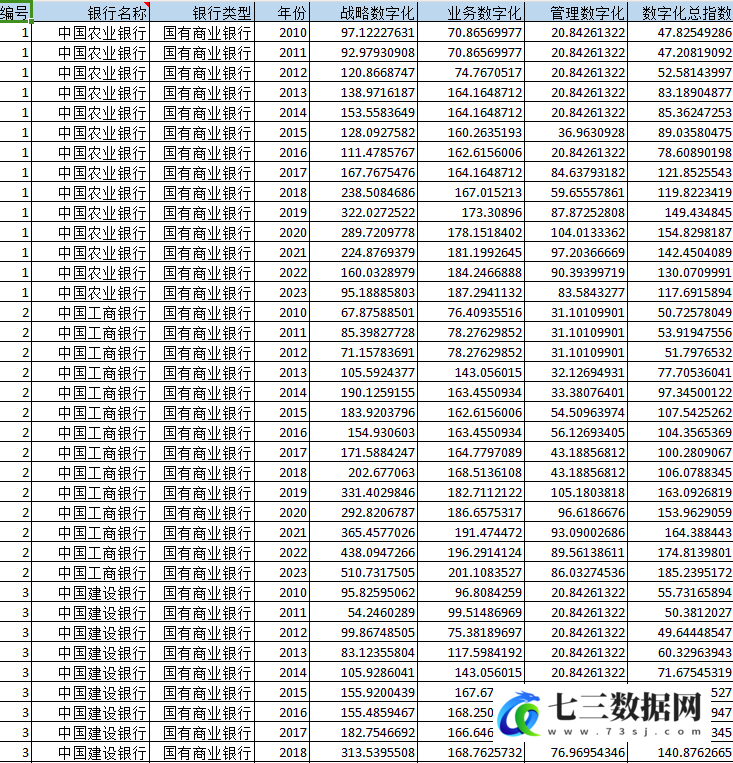This screenshot has width=733, height=763.
Task: Click the cell with value 92.97930908
Action: pyautogui.click(x=363, y=52)
